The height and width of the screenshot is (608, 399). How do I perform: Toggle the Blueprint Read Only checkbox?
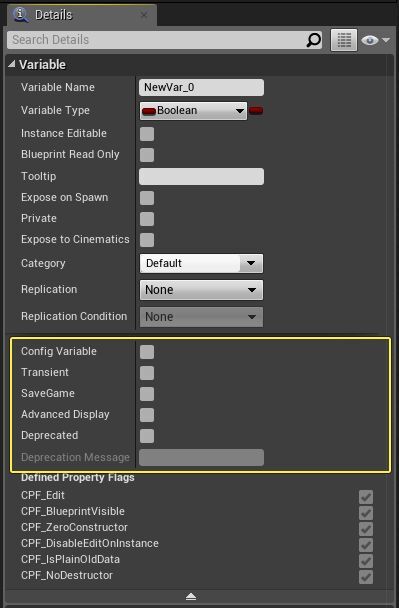[147, 155]
